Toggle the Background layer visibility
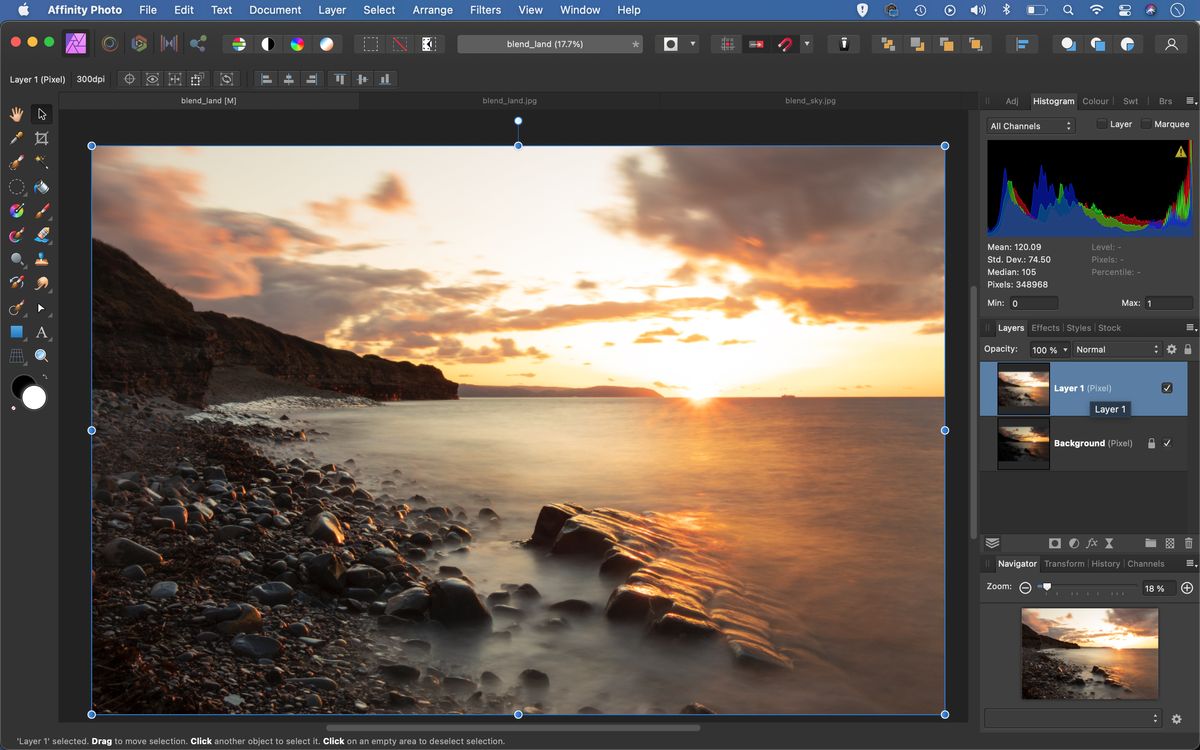The width and height of the screenshot is (1200, 750). coord(1166,443)
